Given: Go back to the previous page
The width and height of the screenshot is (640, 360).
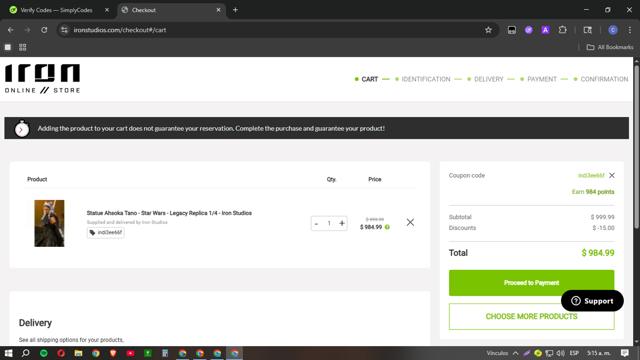Looking at the screenshot, I should point(11,30).
